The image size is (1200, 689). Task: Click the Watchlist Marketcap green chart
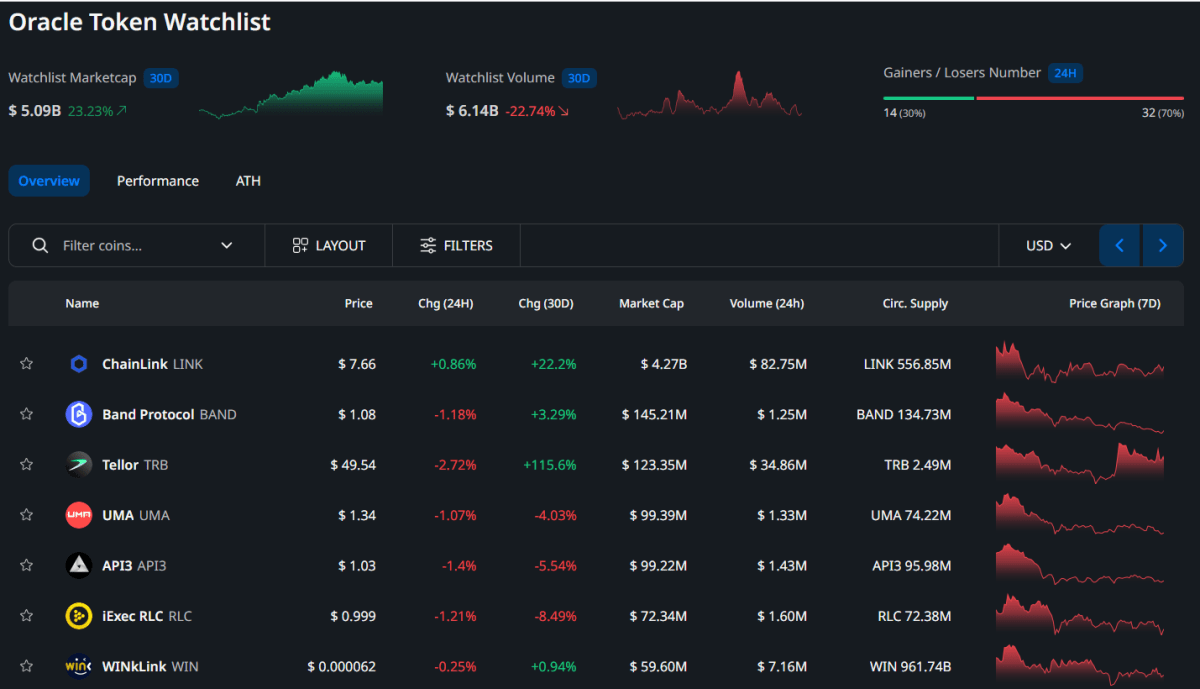click(291, 95)
